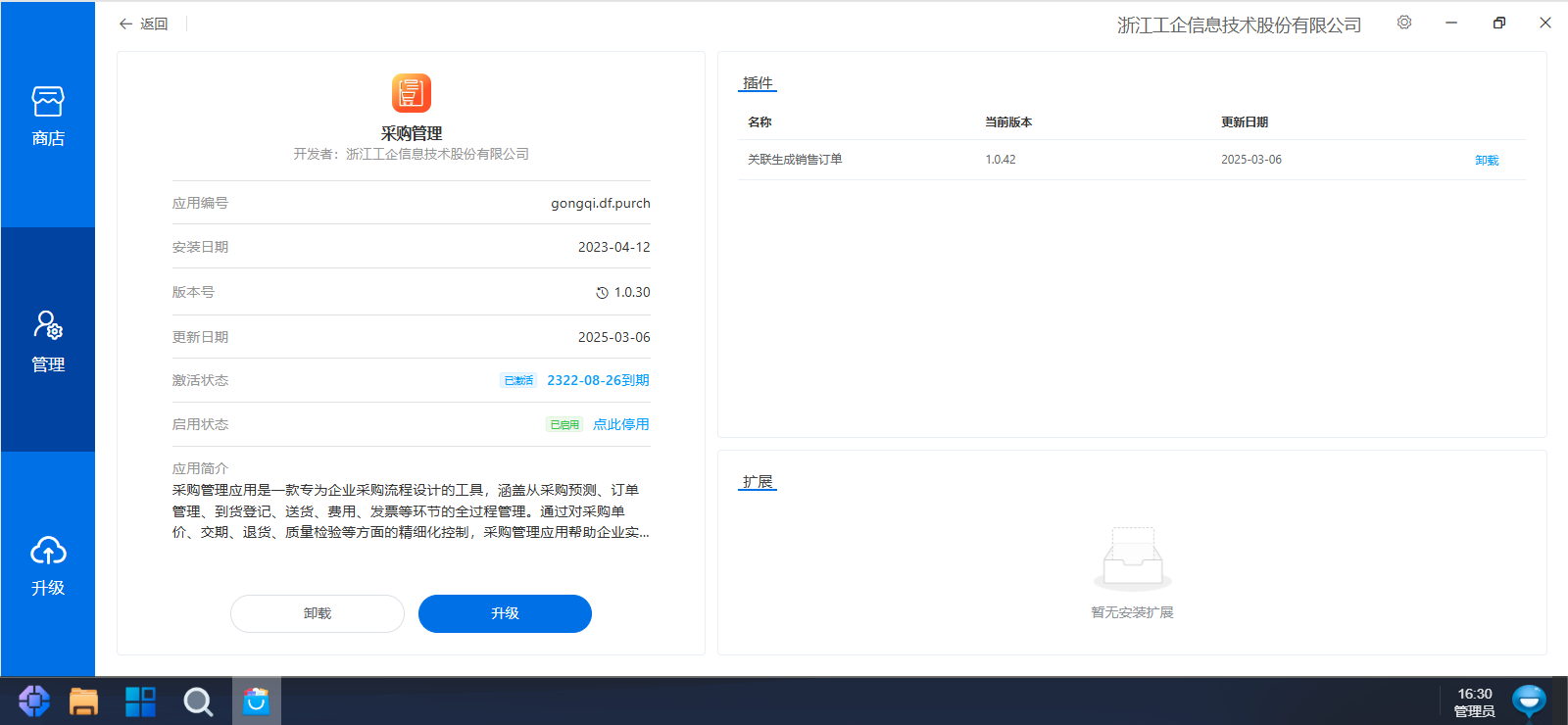
Task: Click plugin version 1.0.42
Action: tap(1001, 160)
